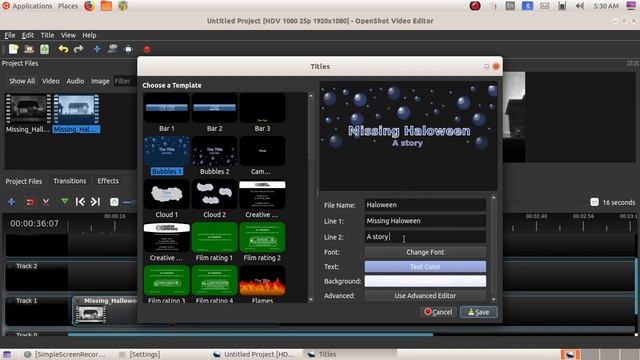Screen dimensions: 640x360
Task: Click the Line 1 text field
Action: click(x=425, y=221)
